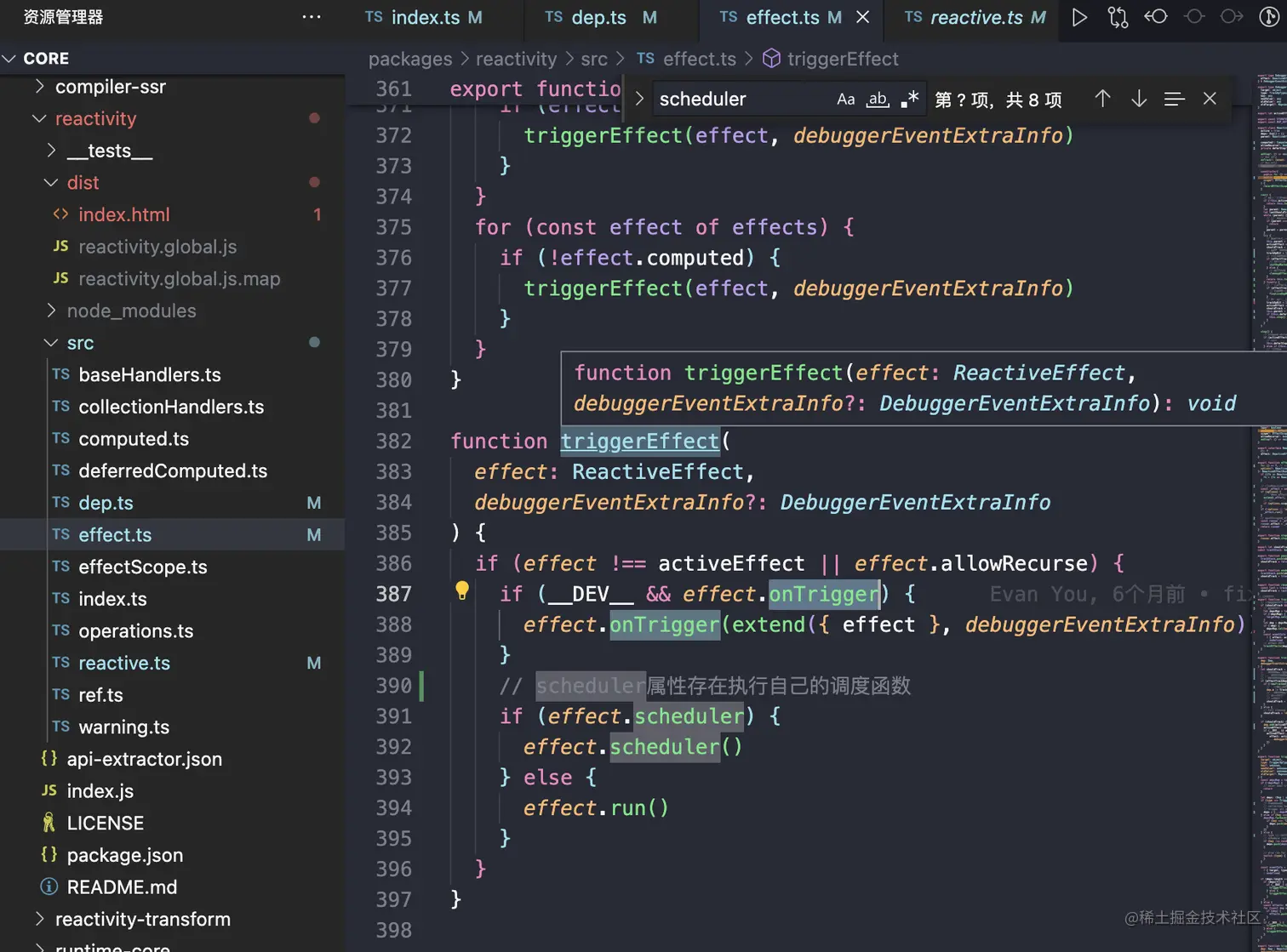Image resolution: width=1287 pixels, height=952 pixels.
Task: Click the triggerEffect breadcrumb symbol
Action: pos(843,59)
